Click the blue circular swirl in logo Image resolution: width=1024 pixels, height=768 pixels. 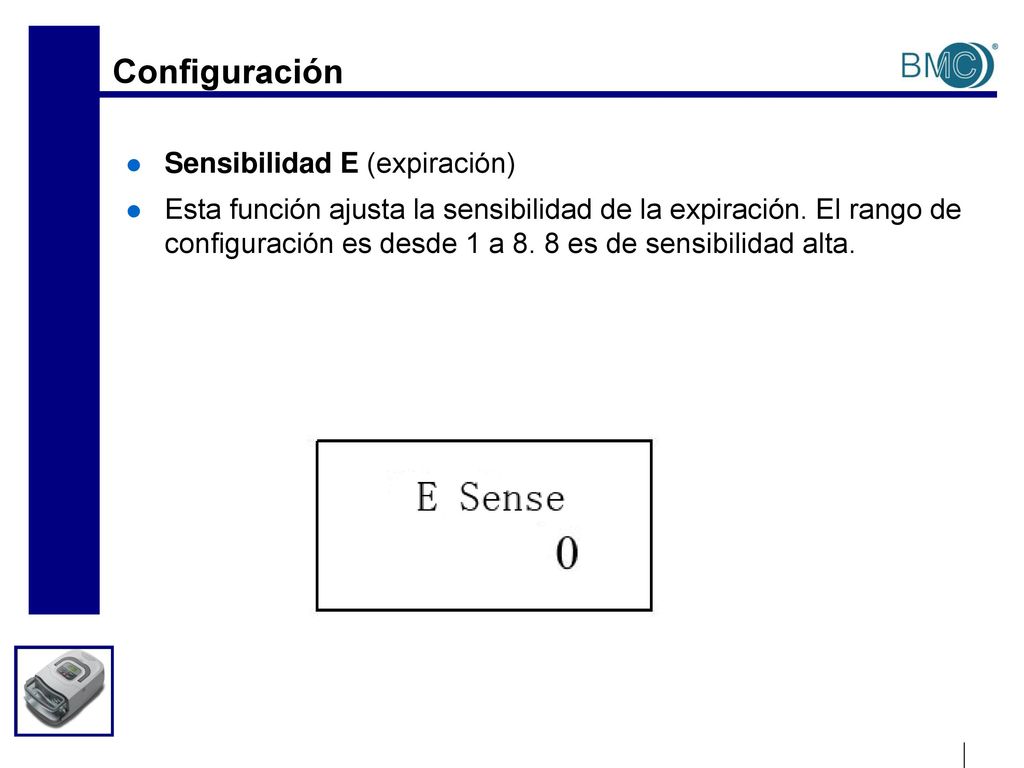pyautogui.click(x=968, y=65)
